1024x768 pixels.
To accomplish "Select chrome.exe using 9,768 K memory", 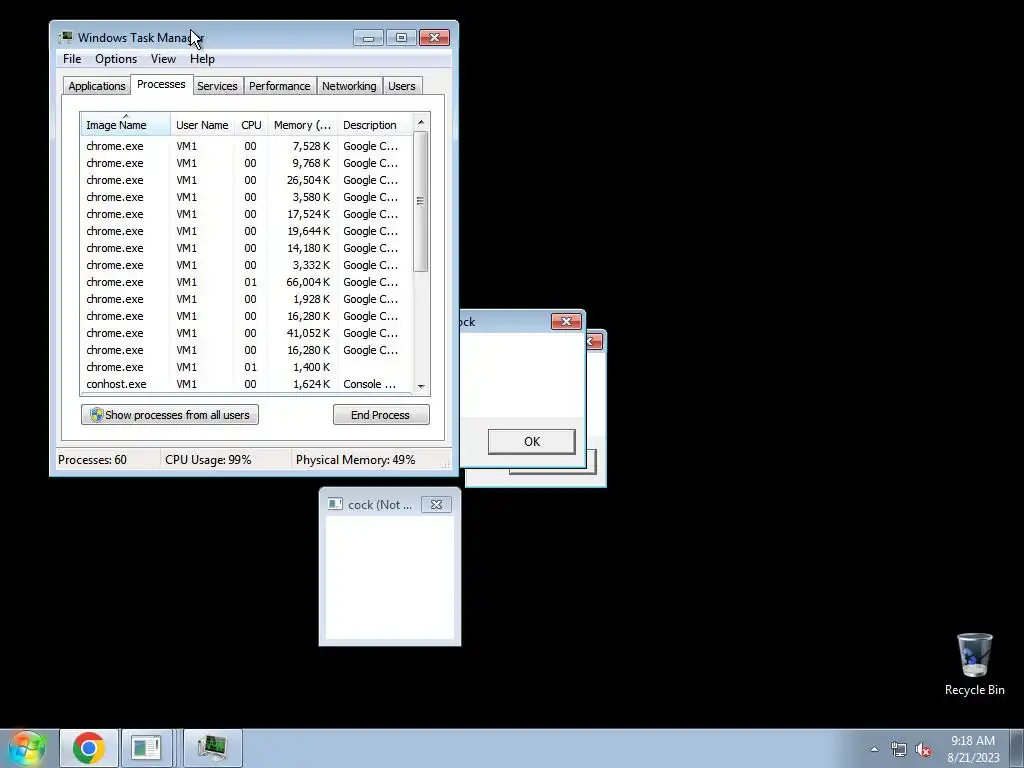I will (247, 163).
